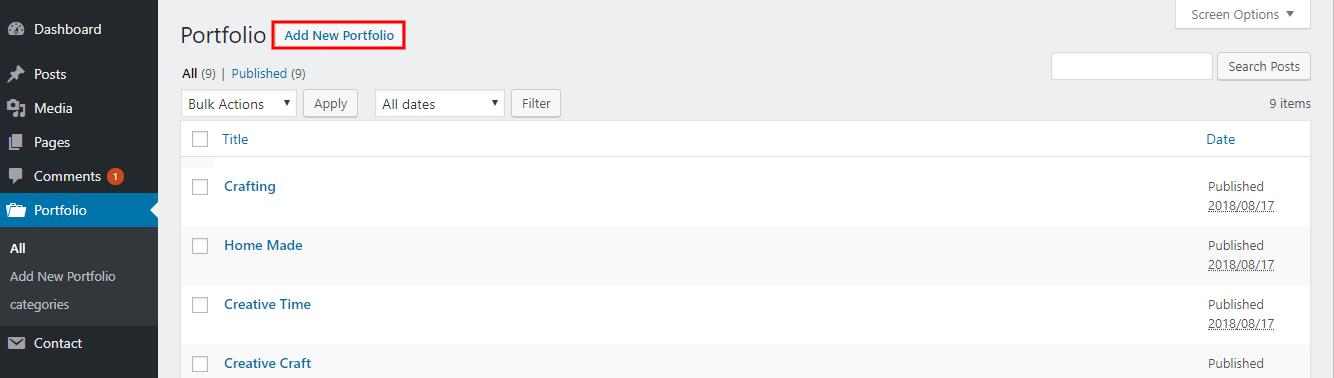Click the Portfolio folder icon in sidebar
The height and width of the screenshot is (378, 1334).
(16, 210)
